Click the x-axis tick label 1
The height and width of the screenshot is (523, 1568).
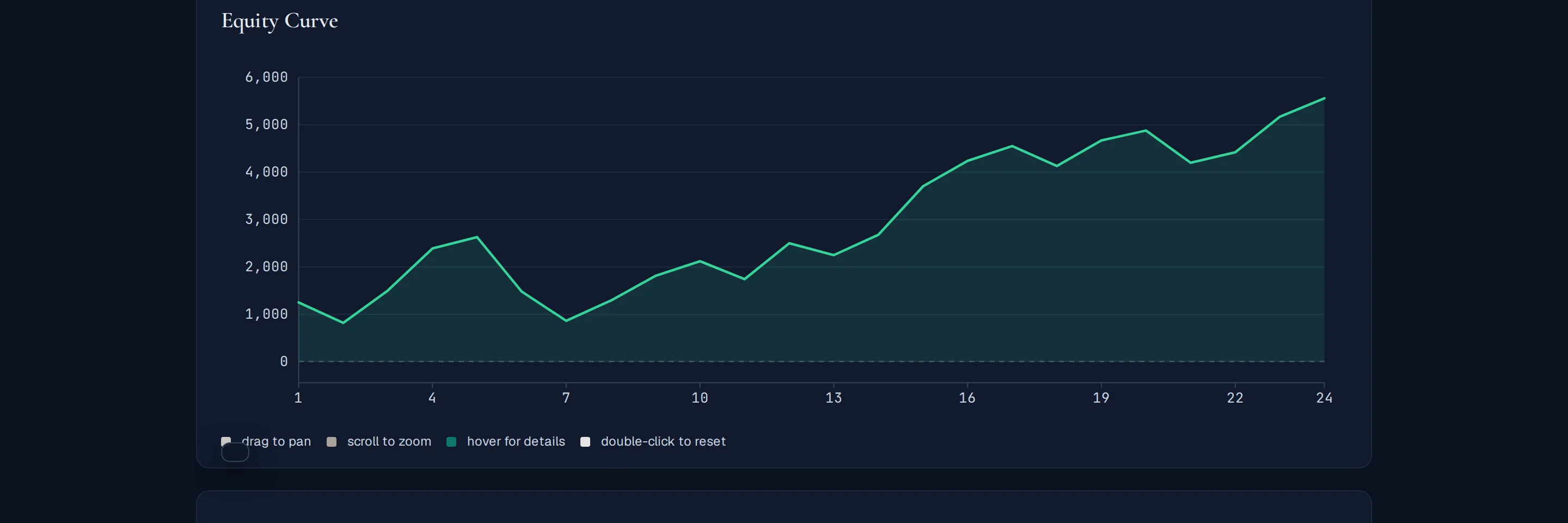pos(298,398)
